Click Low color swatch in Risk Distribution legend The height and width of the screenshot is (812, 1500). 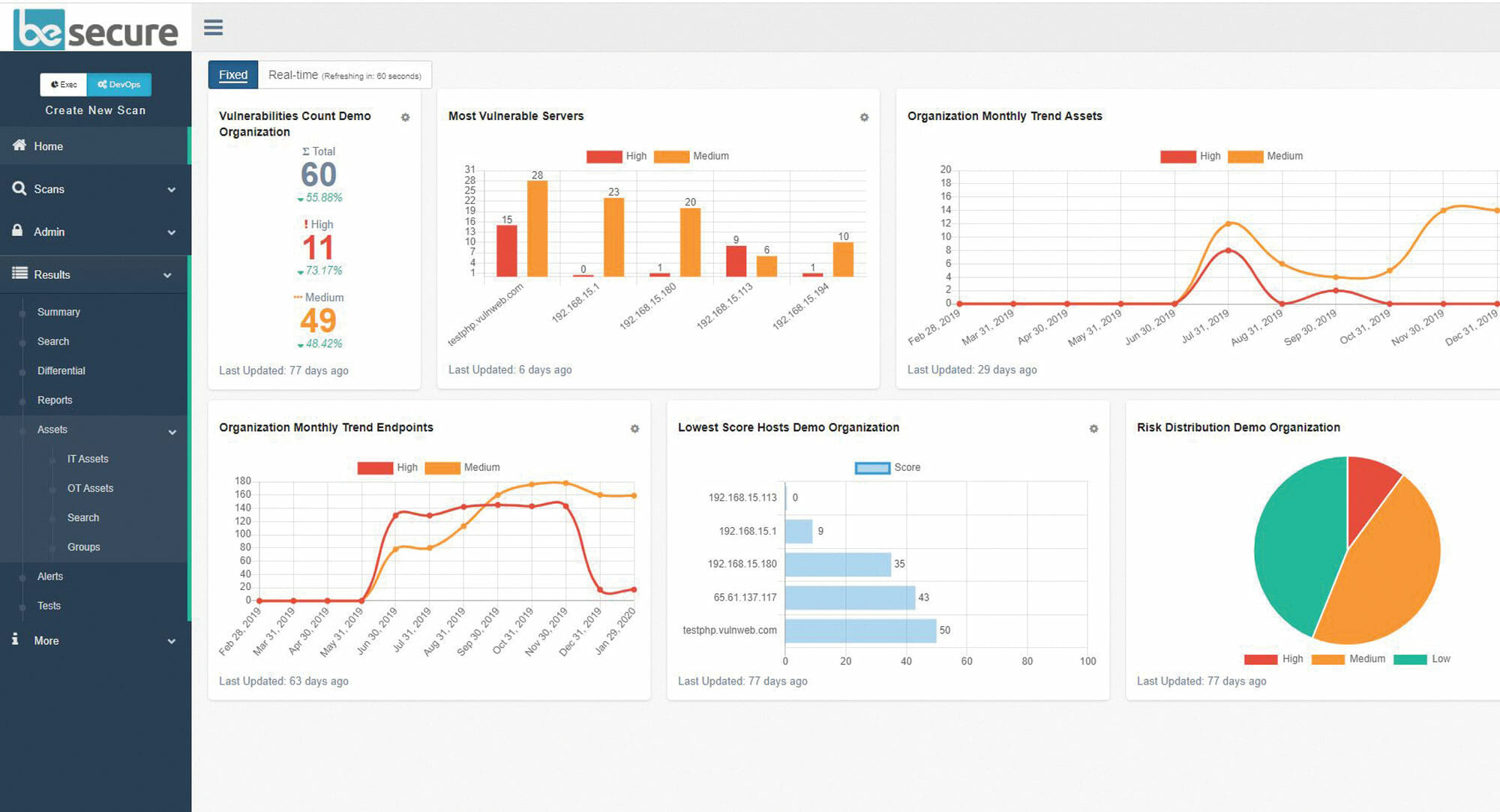click(1409, 659)
